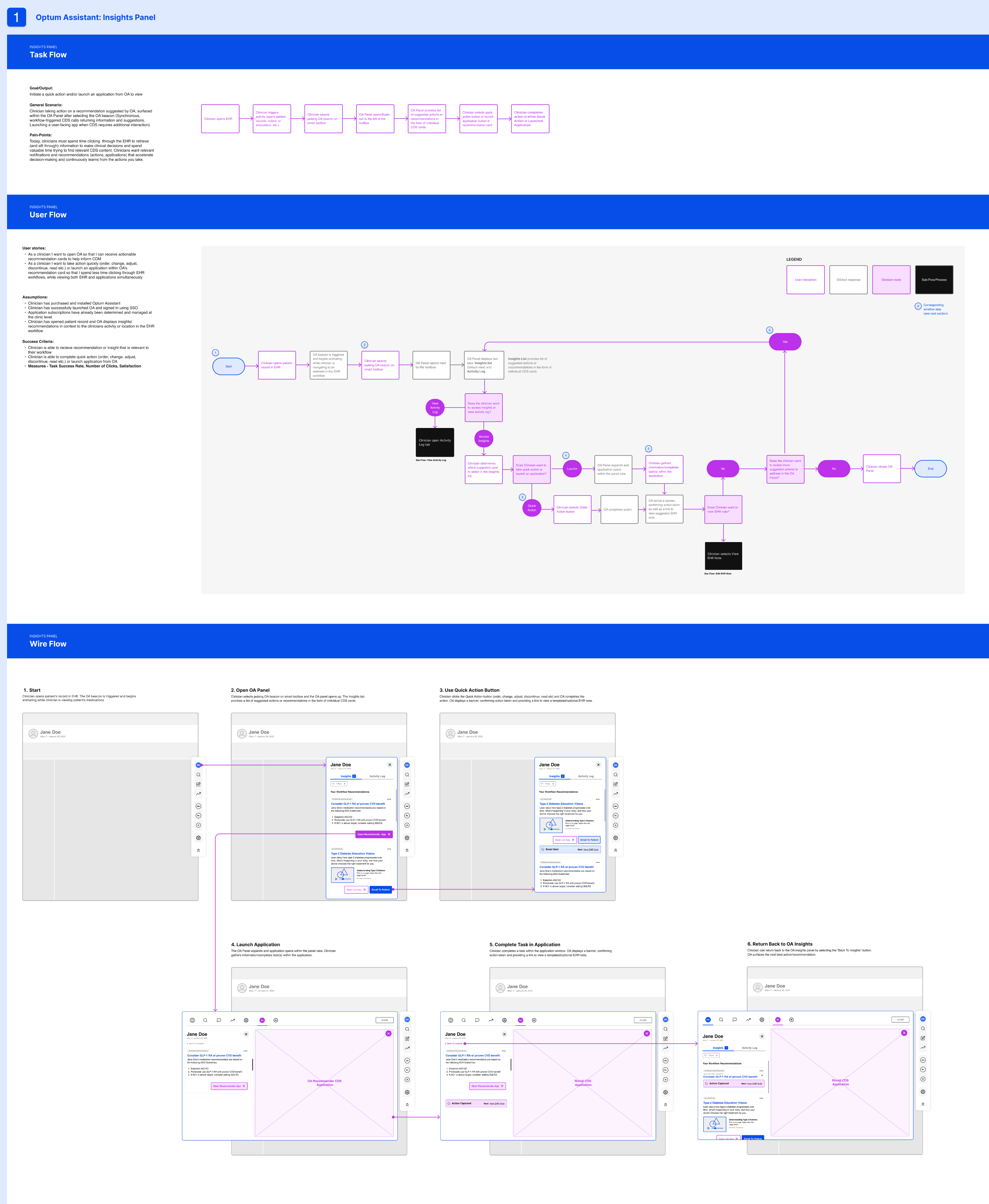Close Rimidi CDS Application via purple X, step 6

pyautogui.click(x=904, y=1033)
